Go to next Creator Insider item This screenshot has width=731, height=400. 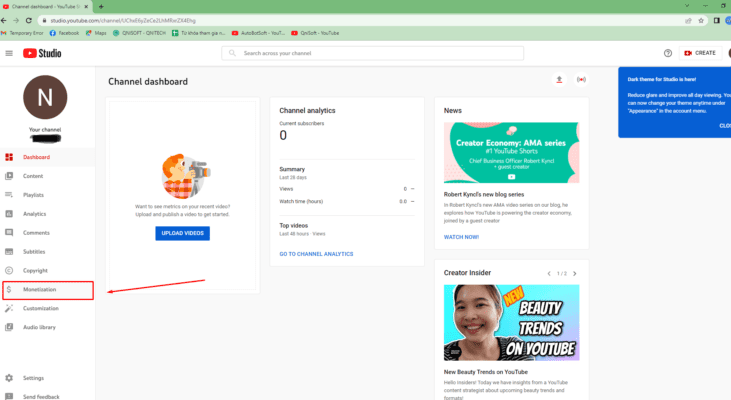pos(574,274)
